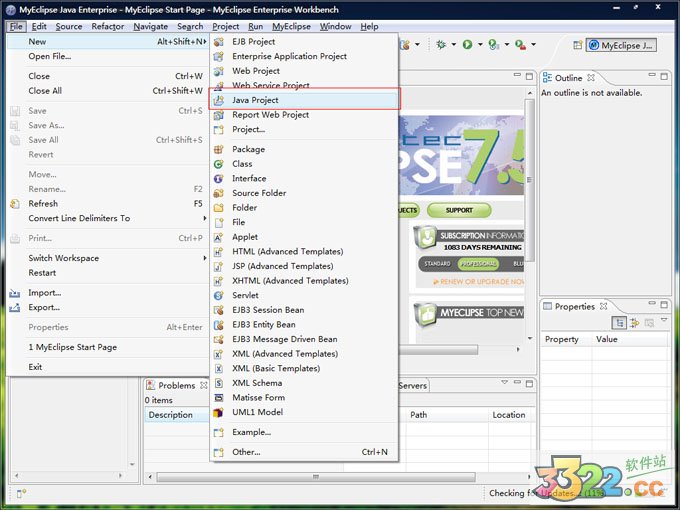
Task: Click the UML1 Model icon
Action: point(219,412)
